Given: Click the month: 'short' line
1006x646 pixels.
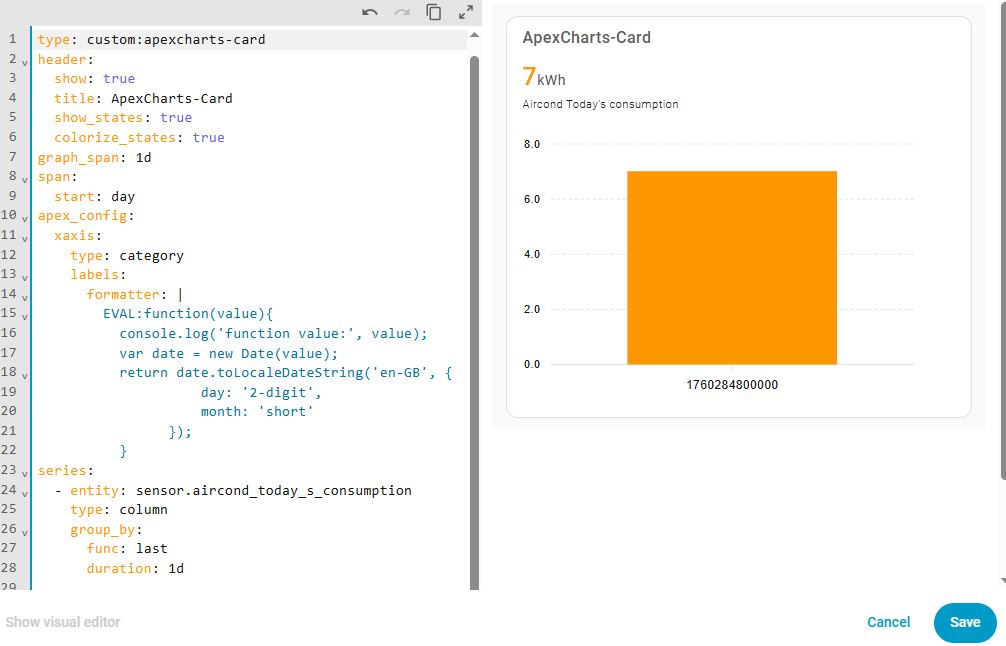Looking at the screenshot, I should click(x=257, y=412).
